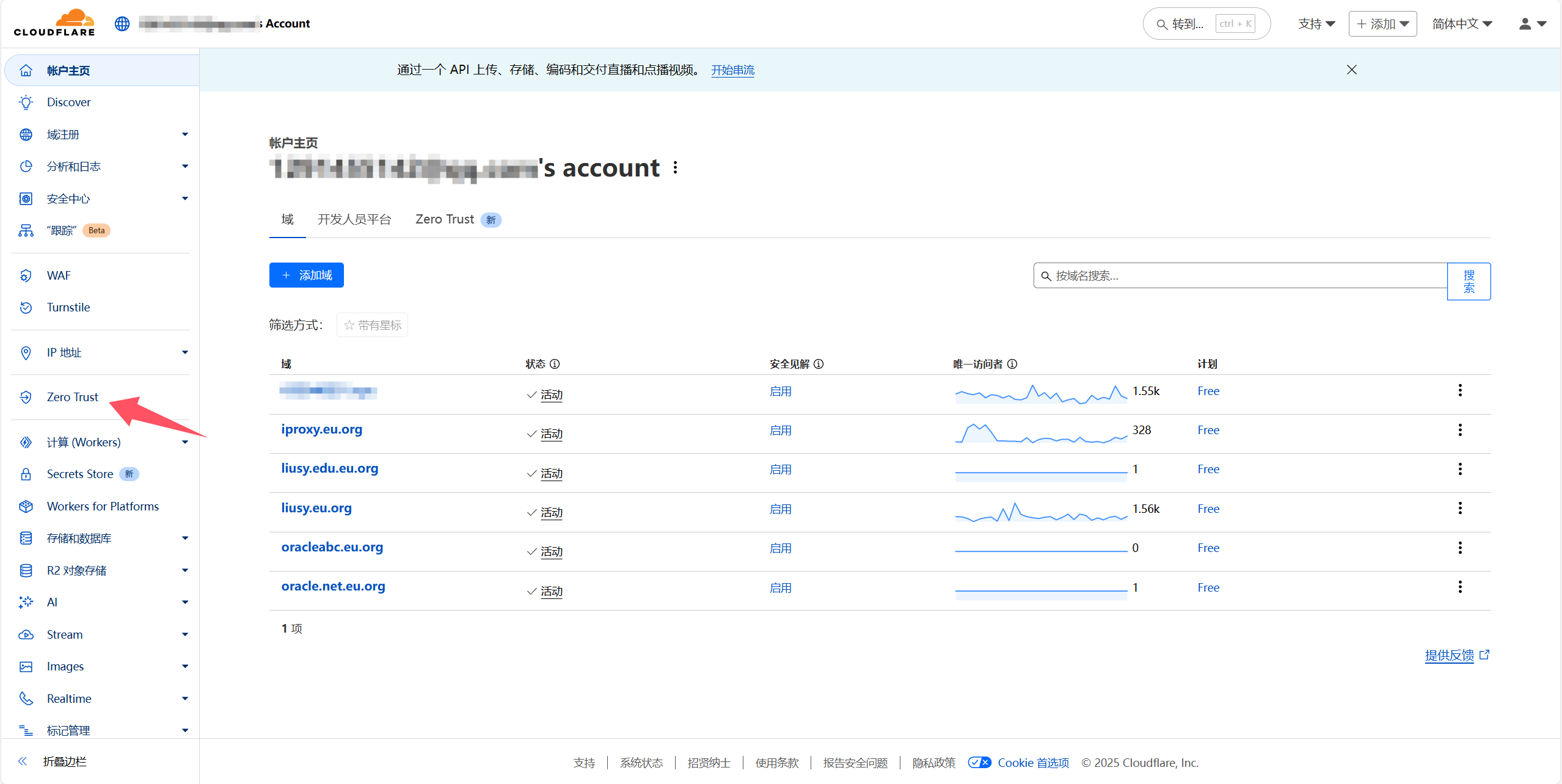Image resolution: width=1562 pixels, height=784 pixels.
Task: Open the 帐户主页 home icon
Action: click(26, 70)
